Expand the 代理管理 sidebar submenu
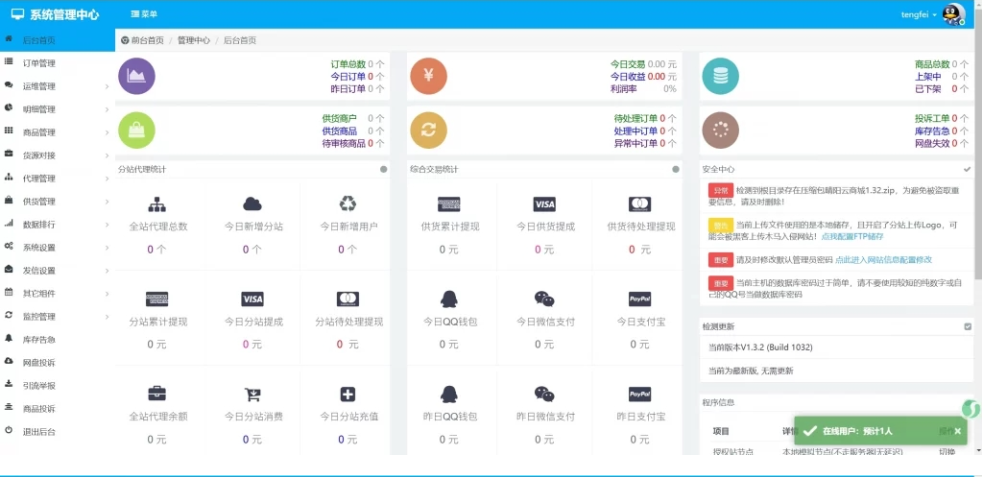This screenshot has height=477, width=982. pos(58,178)
